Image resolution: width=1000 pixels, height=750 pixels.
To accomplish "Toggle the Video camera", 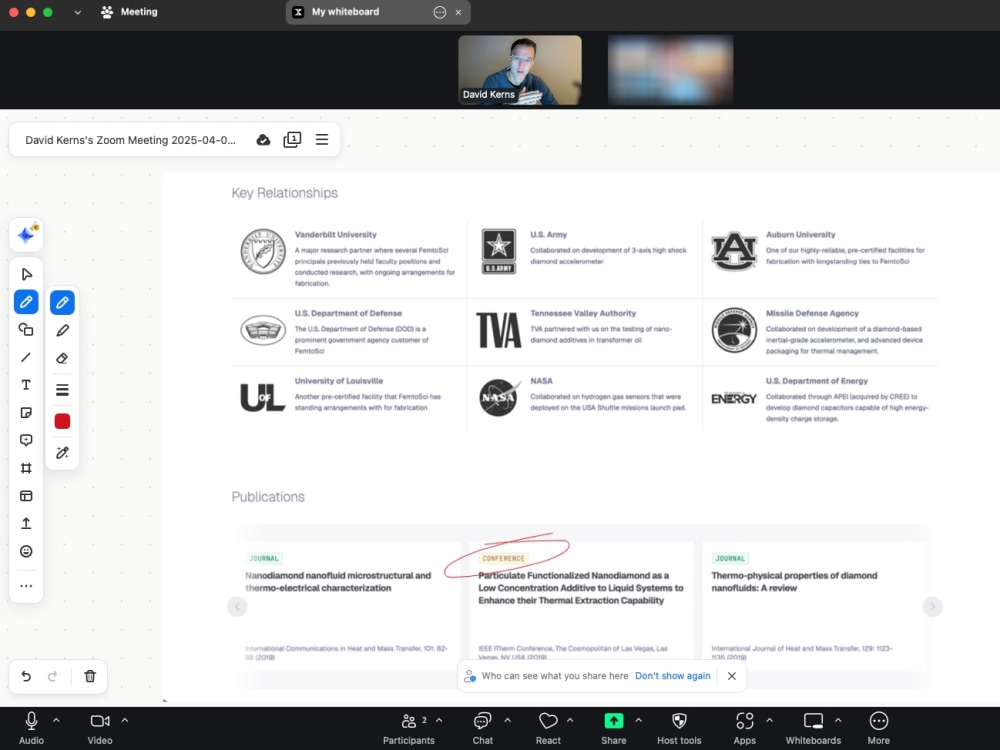I will tap(99, 728).
